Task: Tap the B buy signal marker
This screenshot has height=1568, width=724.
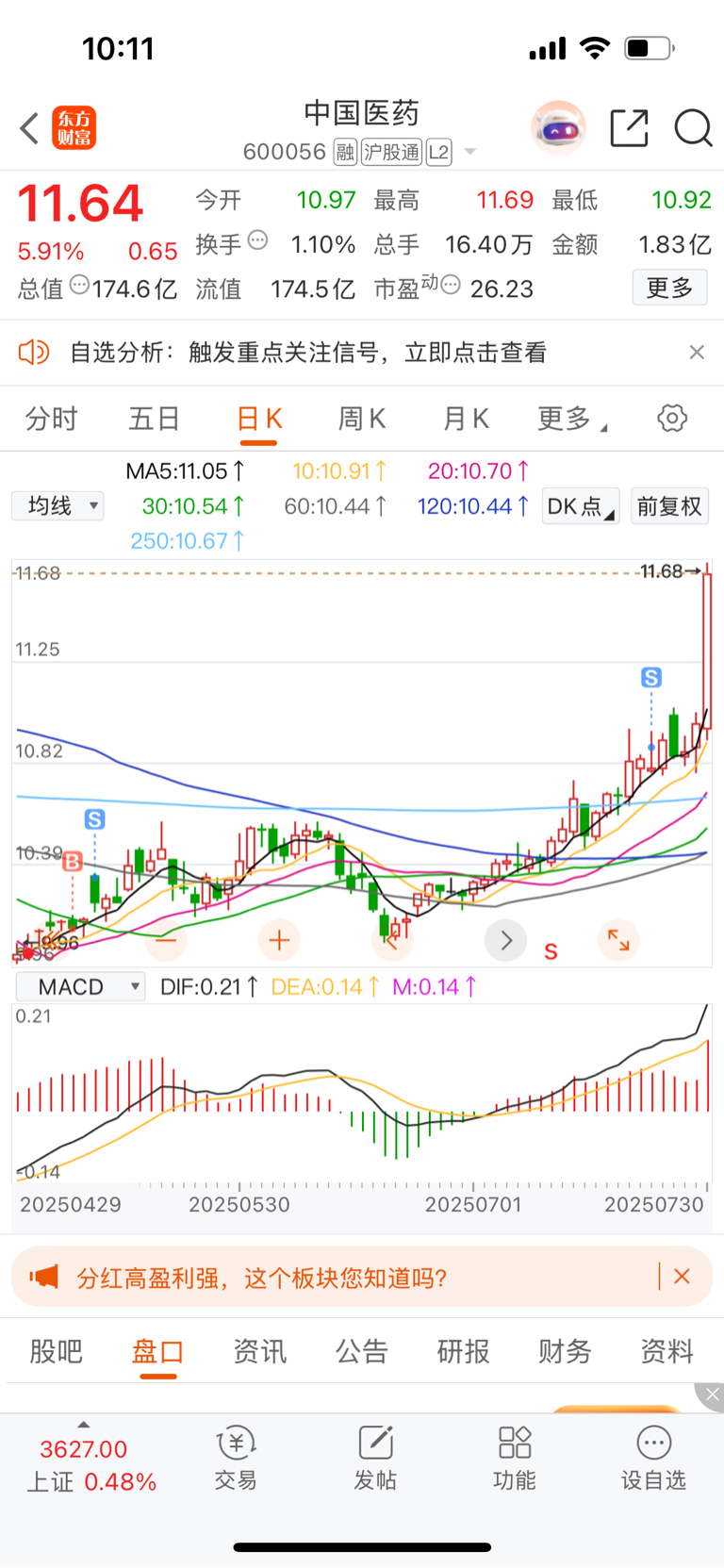Action: 73,860
